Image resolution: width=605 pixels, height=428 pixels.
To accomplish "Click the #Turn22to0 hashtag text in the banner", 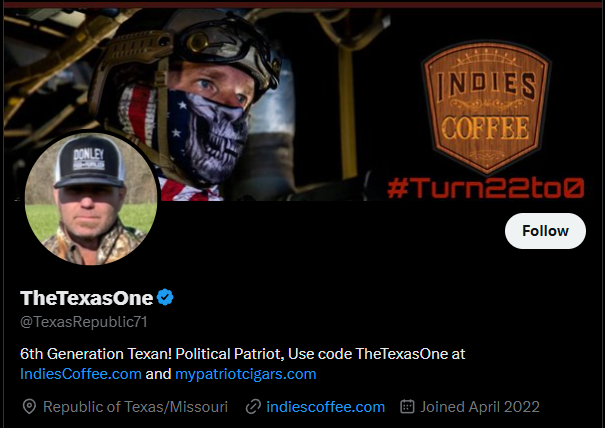I will pyautogui.click(x=486, y=188).
